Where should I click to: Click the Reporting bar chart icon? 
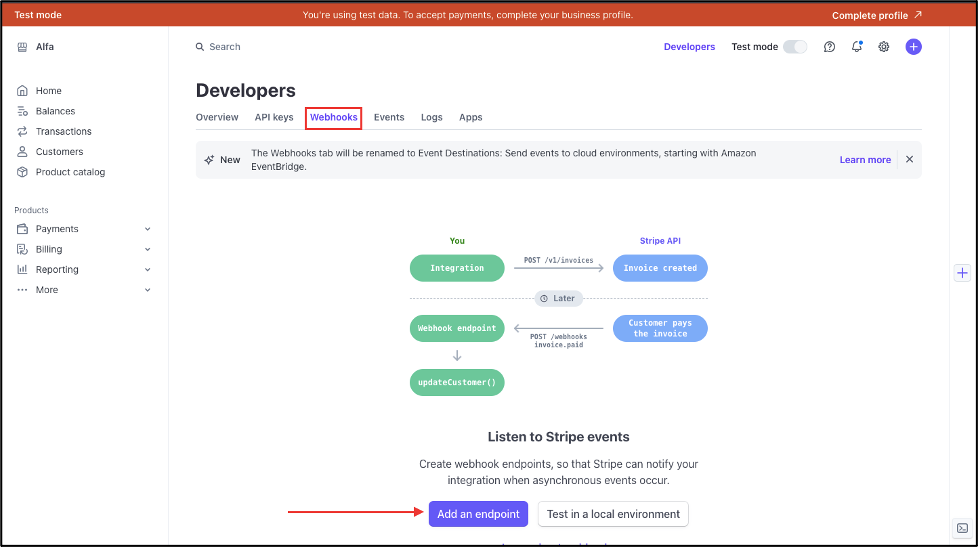[x=22, y=269]
